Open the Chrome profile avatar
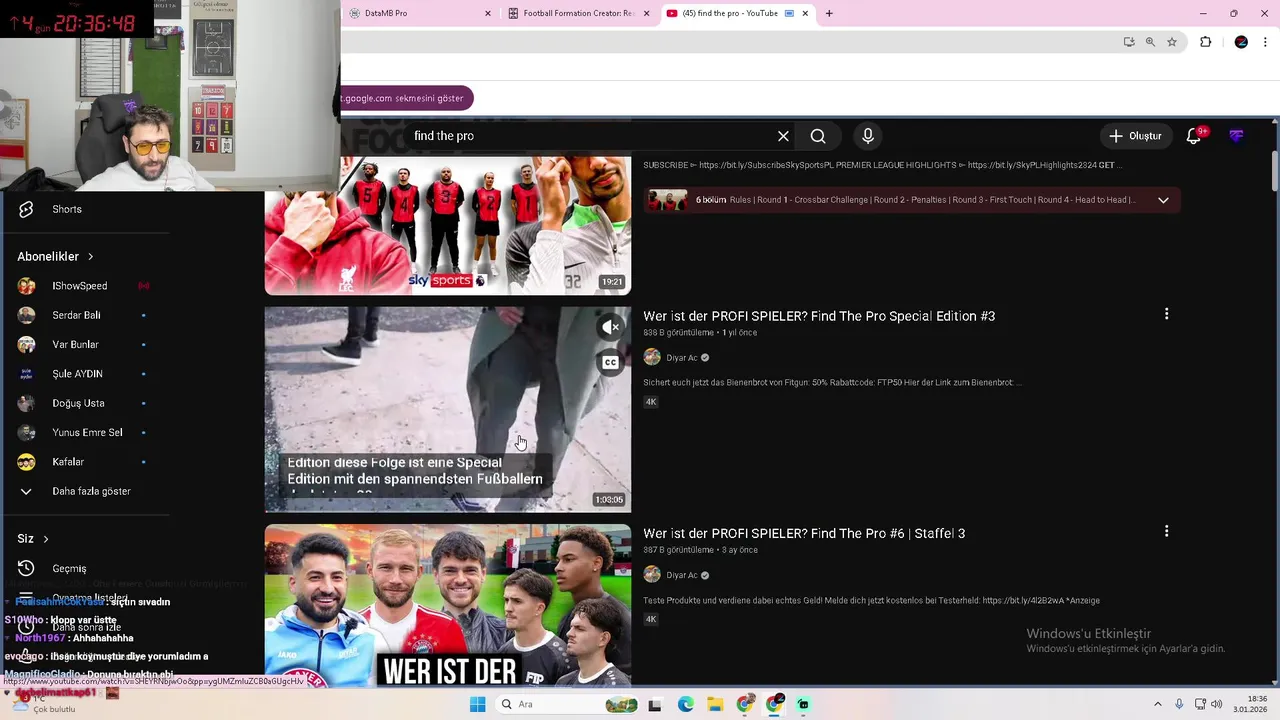This screenshot has width=1280, height=720. tap(1241, 42)
